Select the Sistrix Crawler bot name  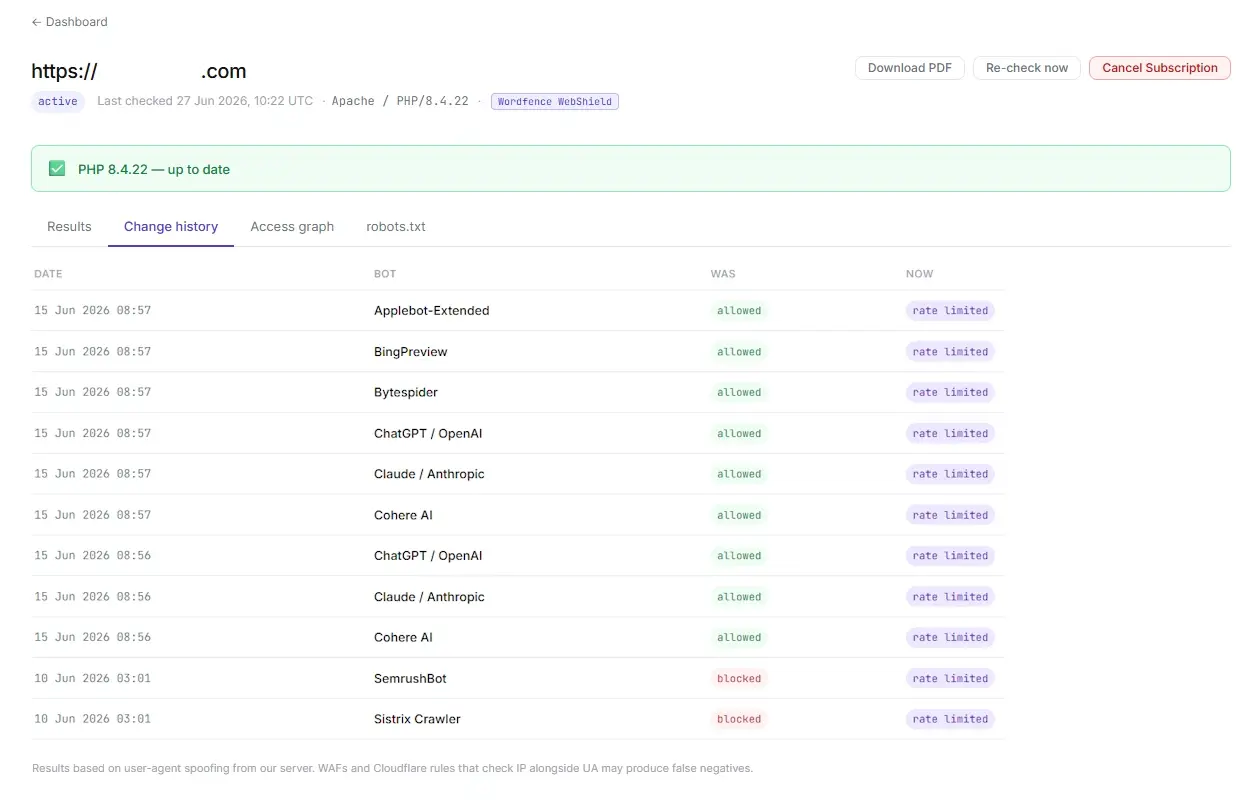(x=417, y=719)
